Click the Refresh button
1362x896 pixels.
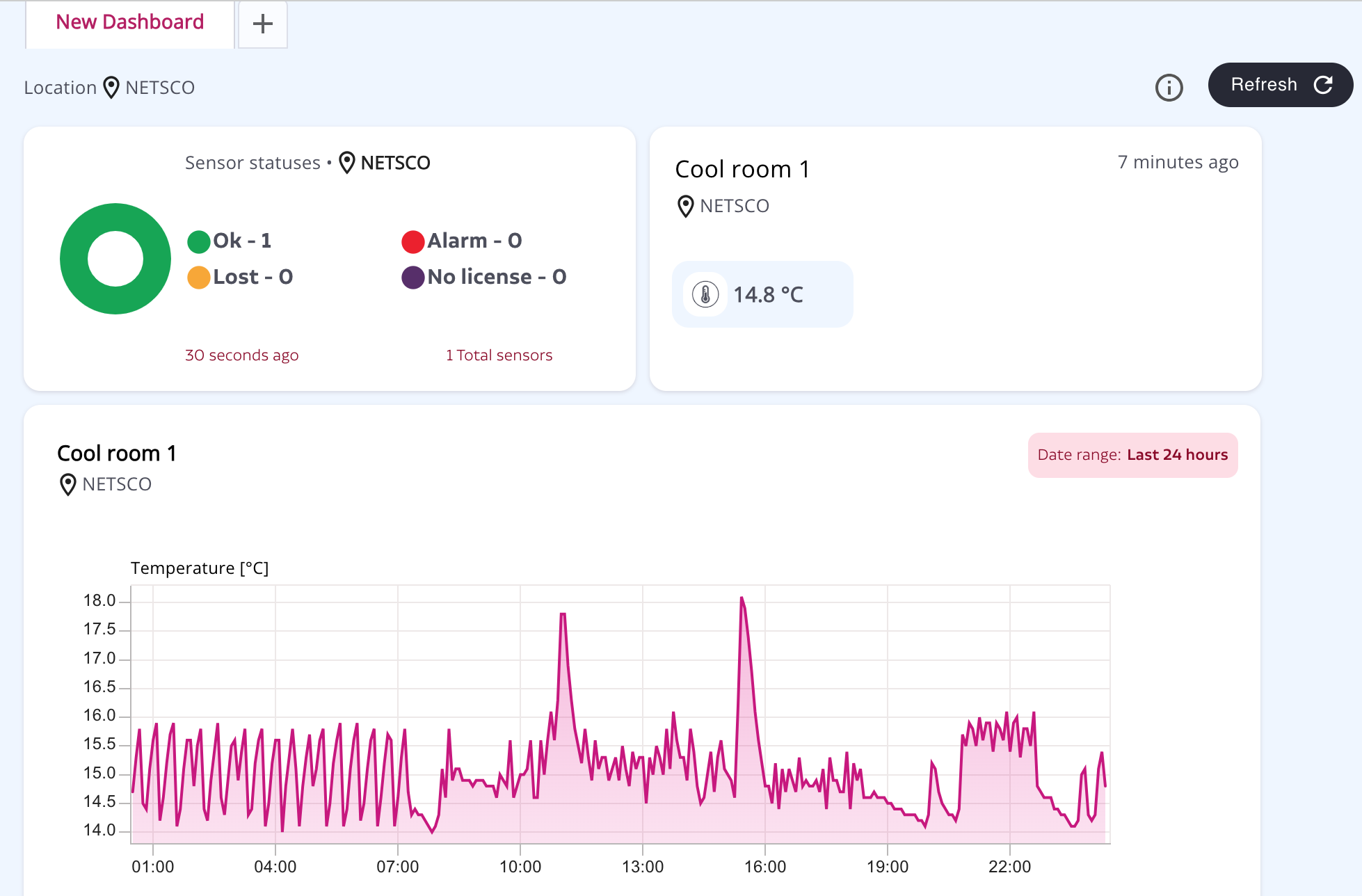(1280, 85)
